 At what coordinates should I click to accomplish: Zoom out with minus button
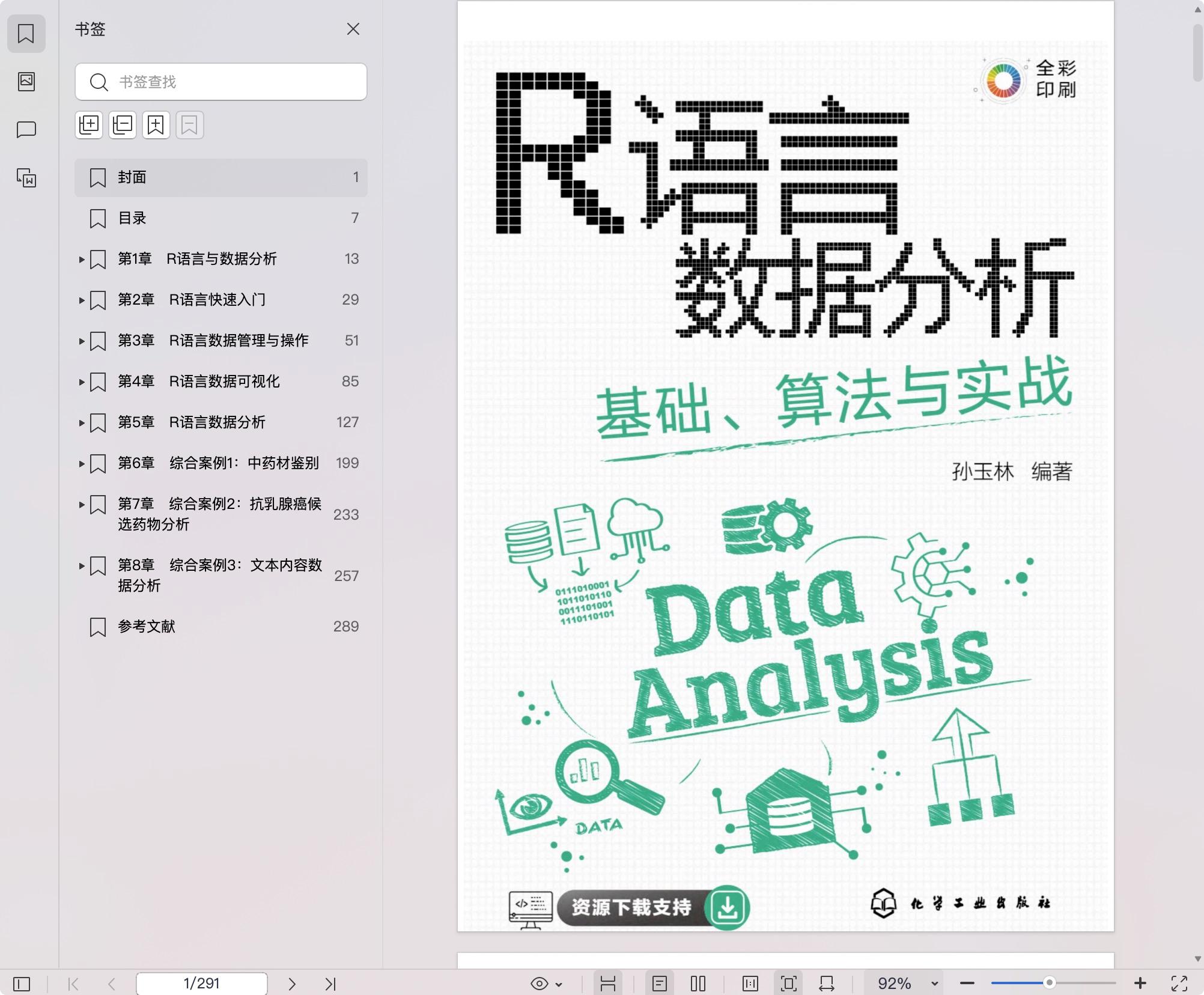[967, 984]
